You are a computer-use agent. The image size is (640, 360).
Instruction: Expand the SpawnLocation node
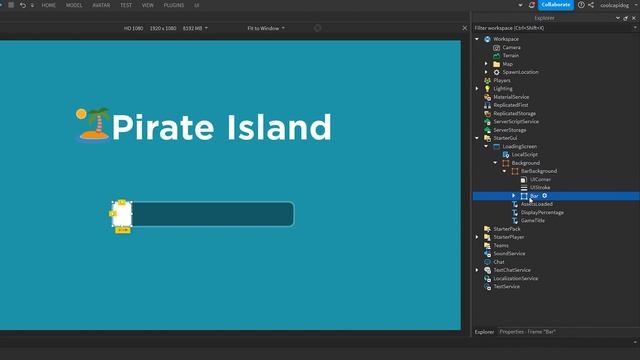486,72
